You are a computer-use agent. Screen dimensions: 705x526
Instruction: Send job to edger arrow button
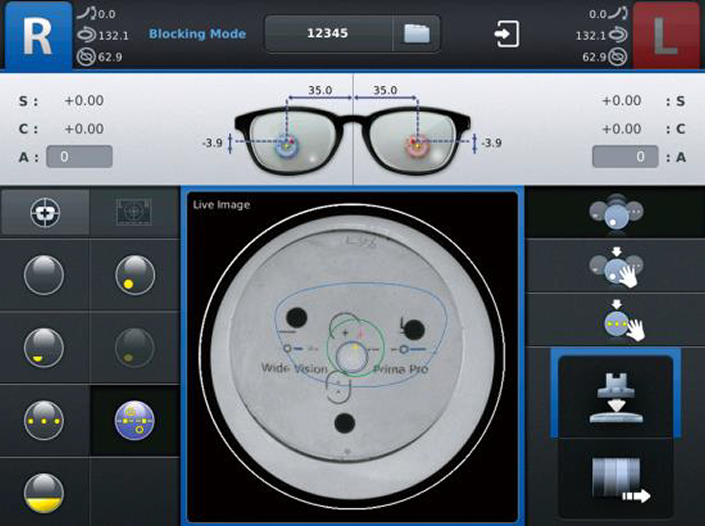coord(616,479)
